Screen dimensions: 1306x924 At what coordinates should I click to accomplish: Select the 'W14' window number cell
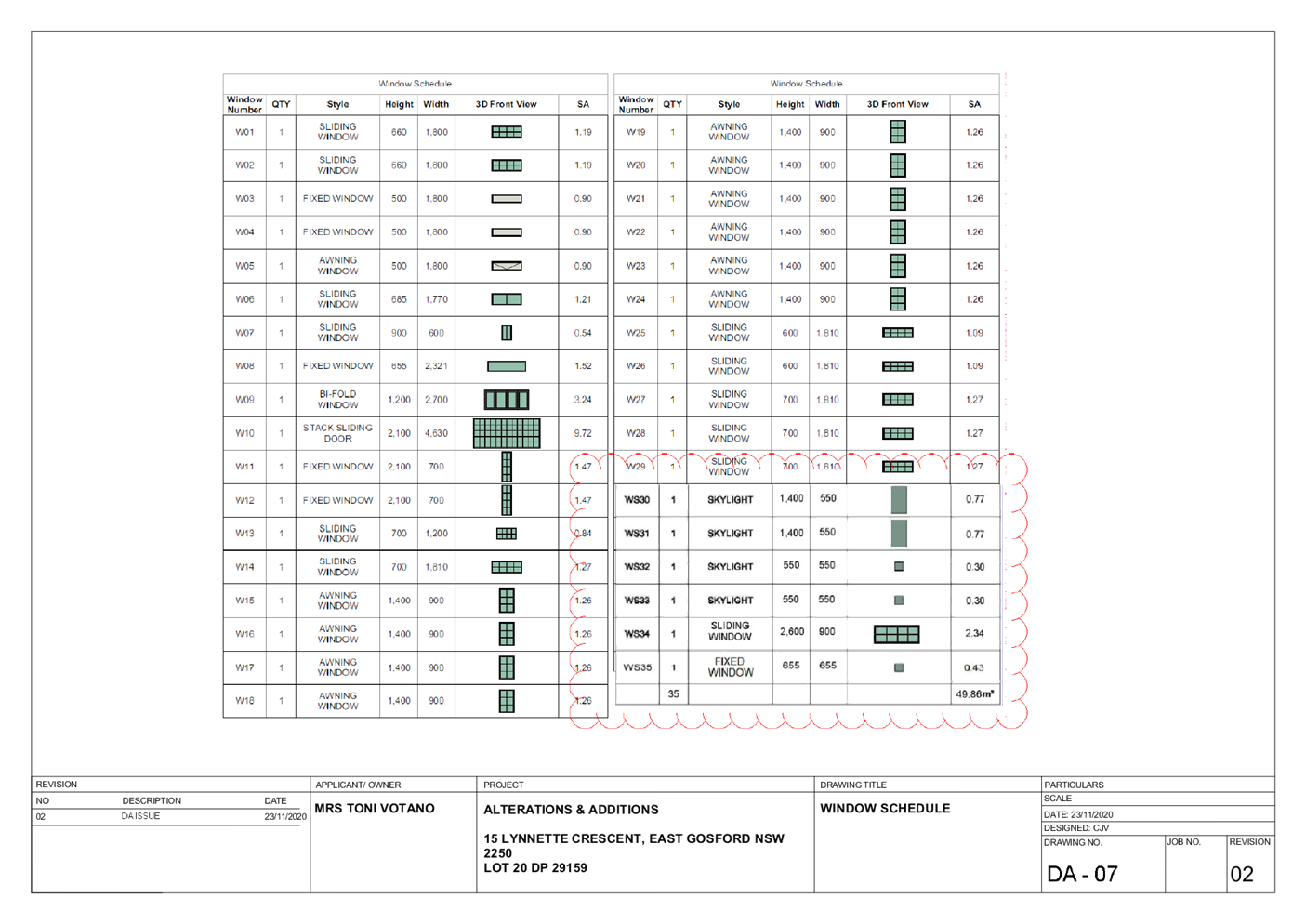244,567
